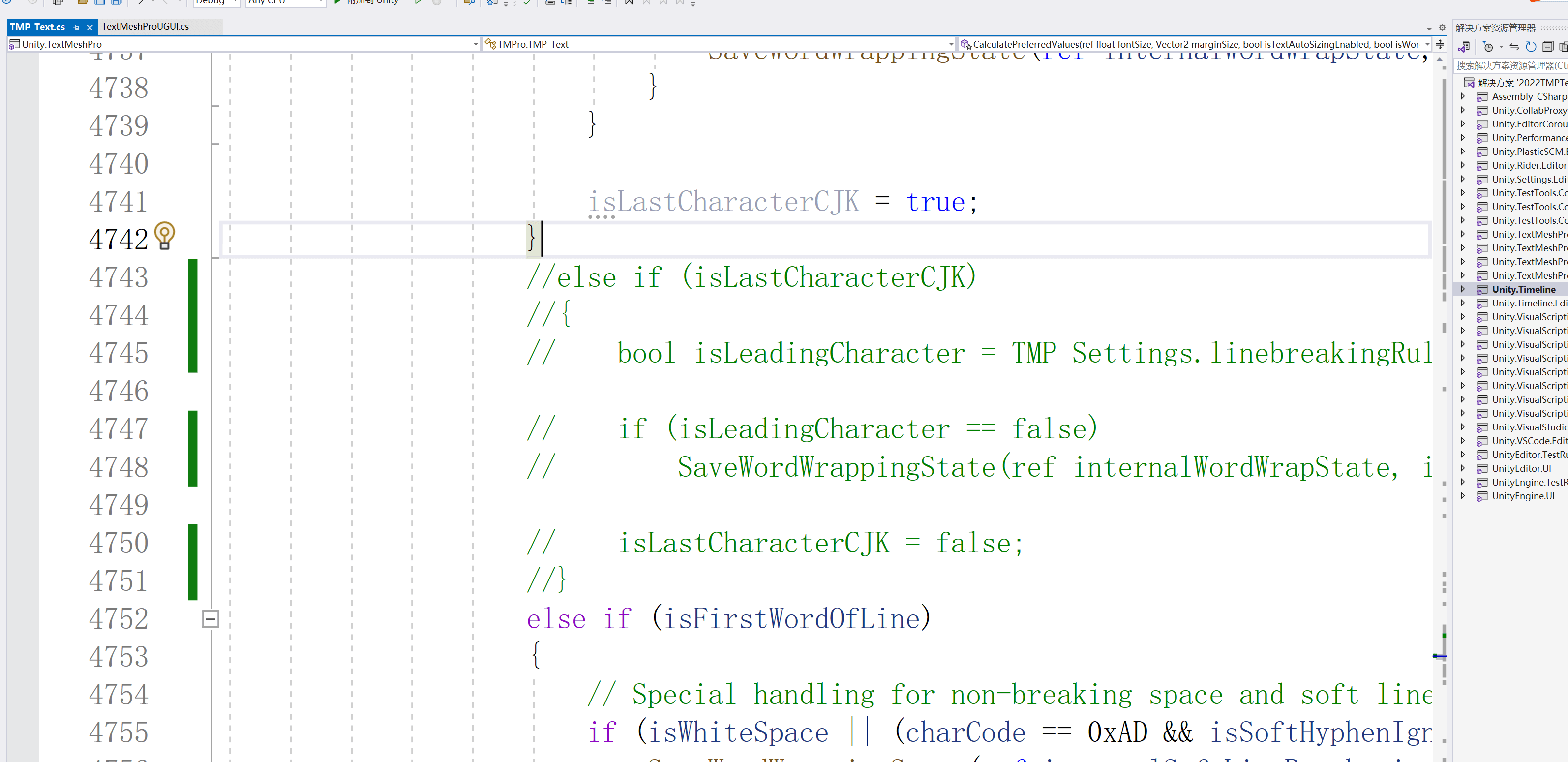Screen dimensions: 1568x762
Task: Switch to TextMeshProUGUI.cs tab
Action: coord(145,26)
